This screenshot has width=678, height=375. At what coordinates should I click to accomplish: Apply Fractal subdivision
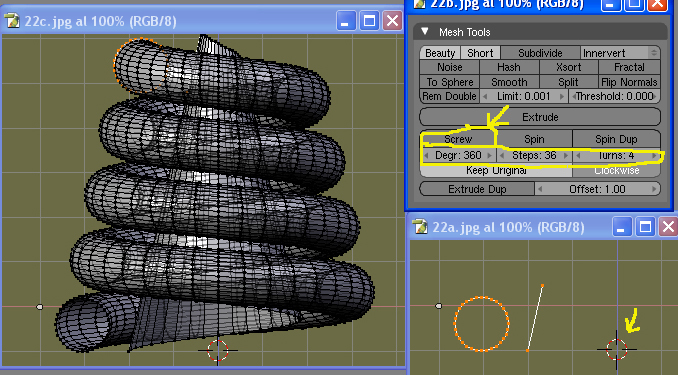tap(629, 67)
